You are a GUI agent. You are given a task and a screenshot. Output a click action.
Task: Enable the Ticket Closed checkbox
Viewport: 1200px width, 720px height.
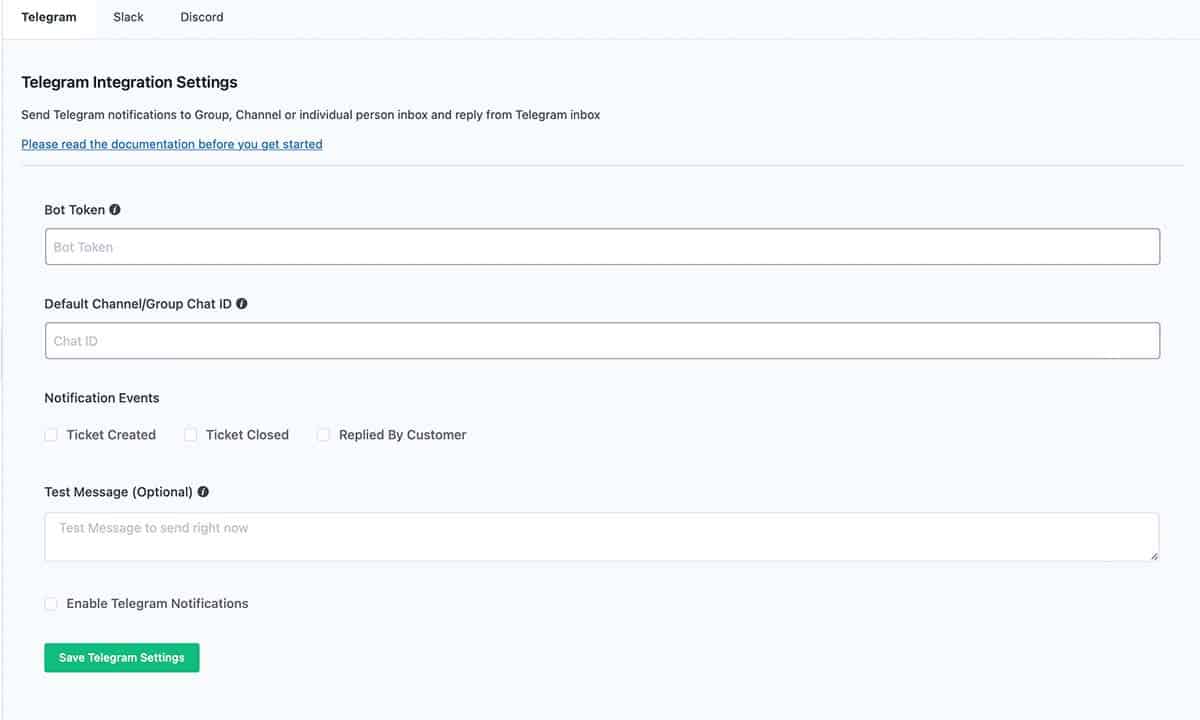[190, 435]
